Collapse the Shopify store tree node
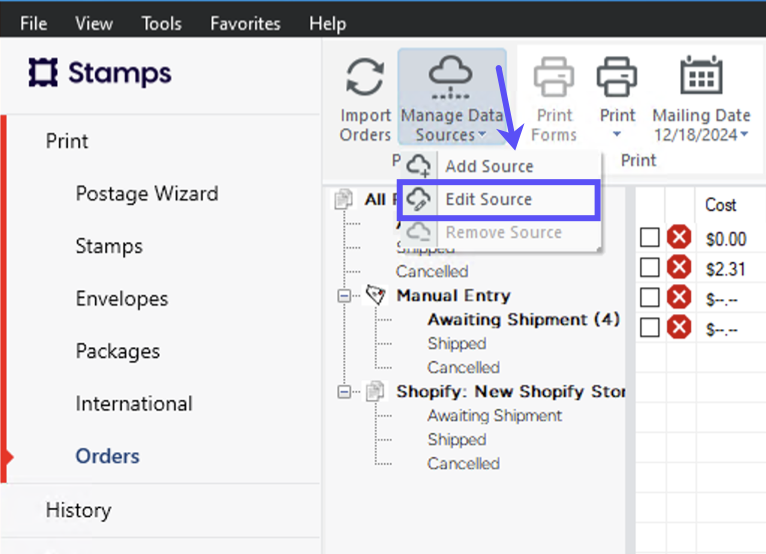Screen dimensions: 766x554 [344, 392]
